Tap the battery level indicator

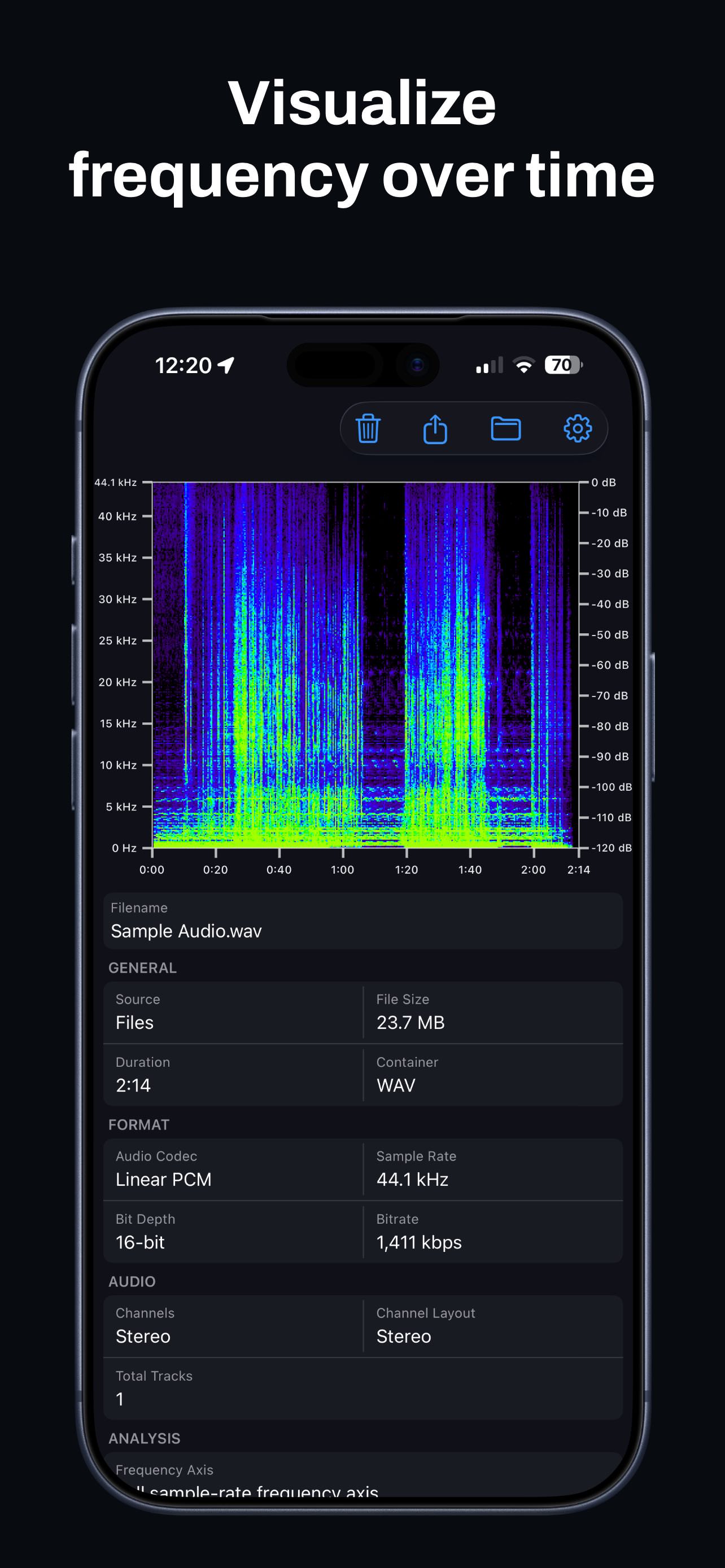(x=563, y=365)
